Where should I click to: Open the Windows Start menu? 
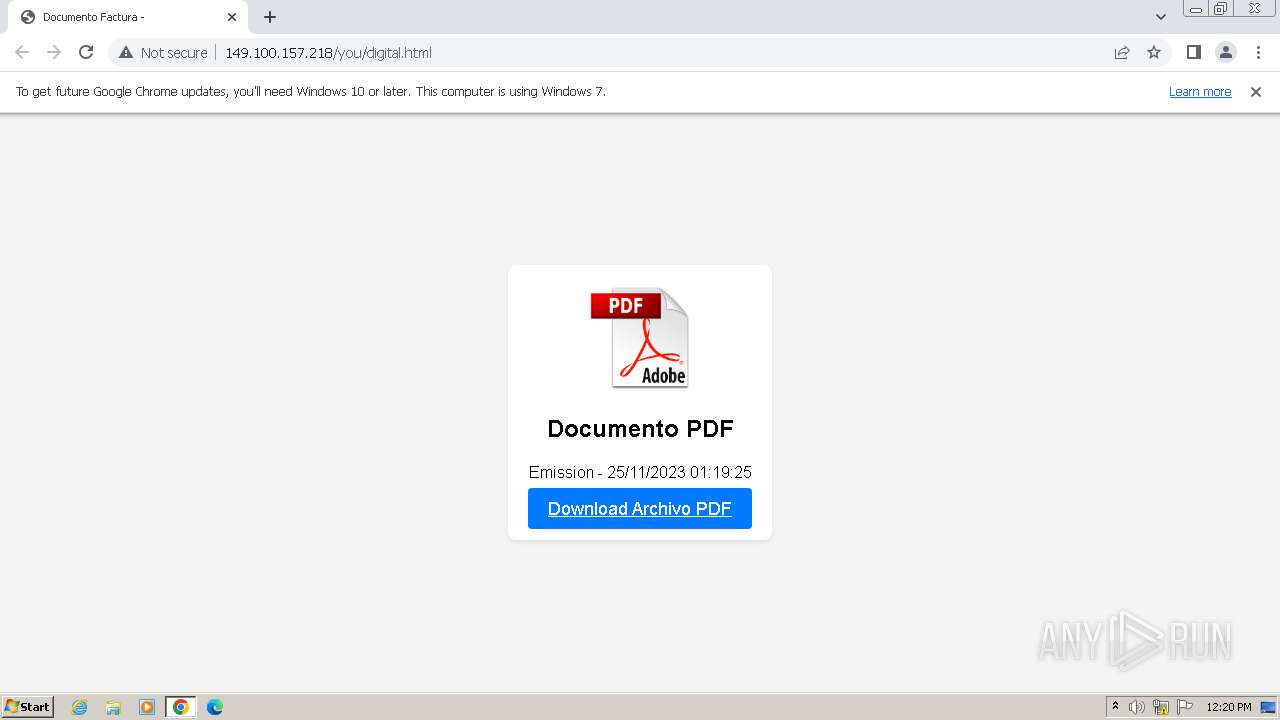(28, 707)
